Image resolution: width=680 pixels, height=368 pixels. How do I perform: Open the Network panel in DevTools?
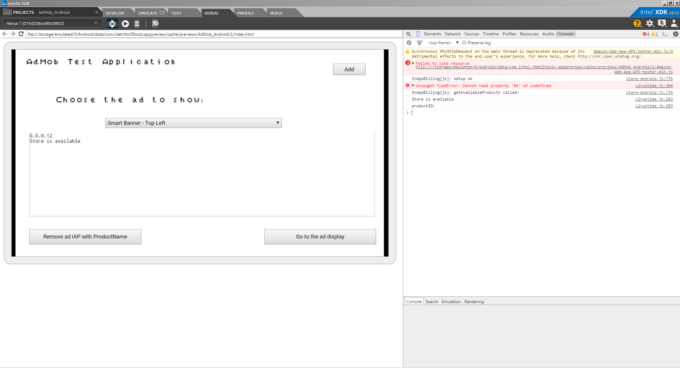point(452,34)
